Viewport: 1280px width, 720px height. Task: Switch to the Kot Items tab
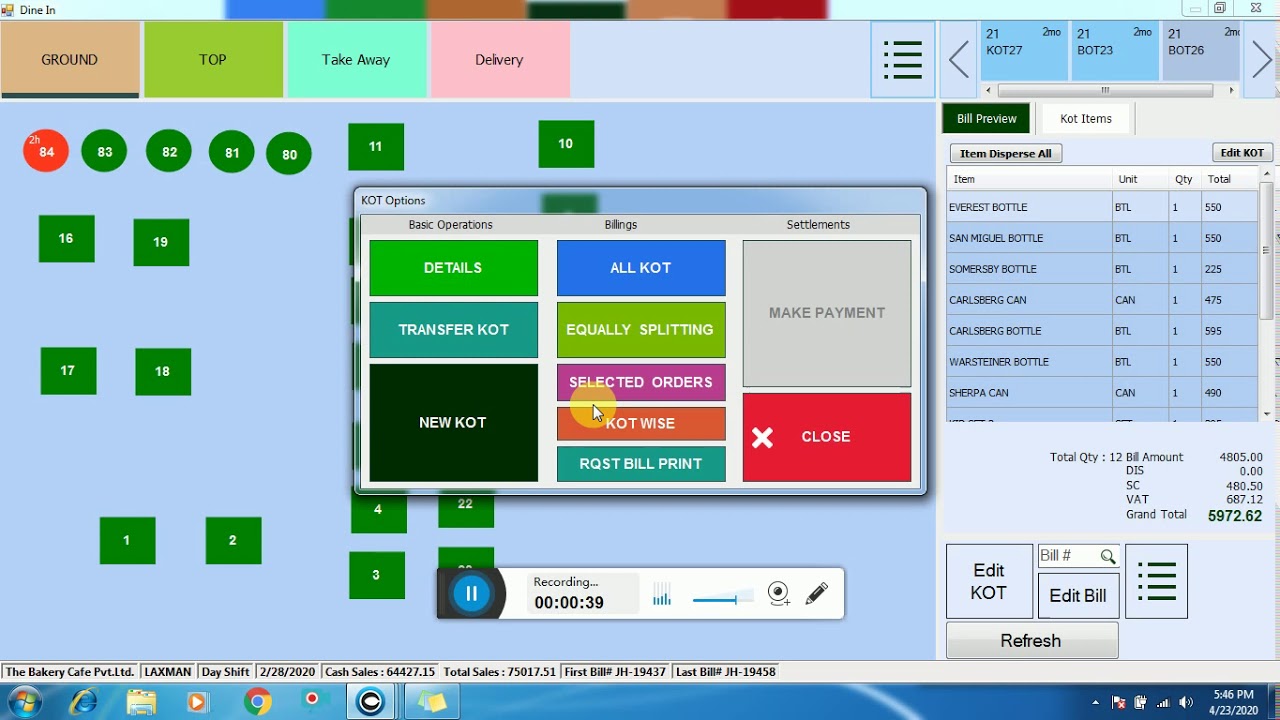point(1086,118)
